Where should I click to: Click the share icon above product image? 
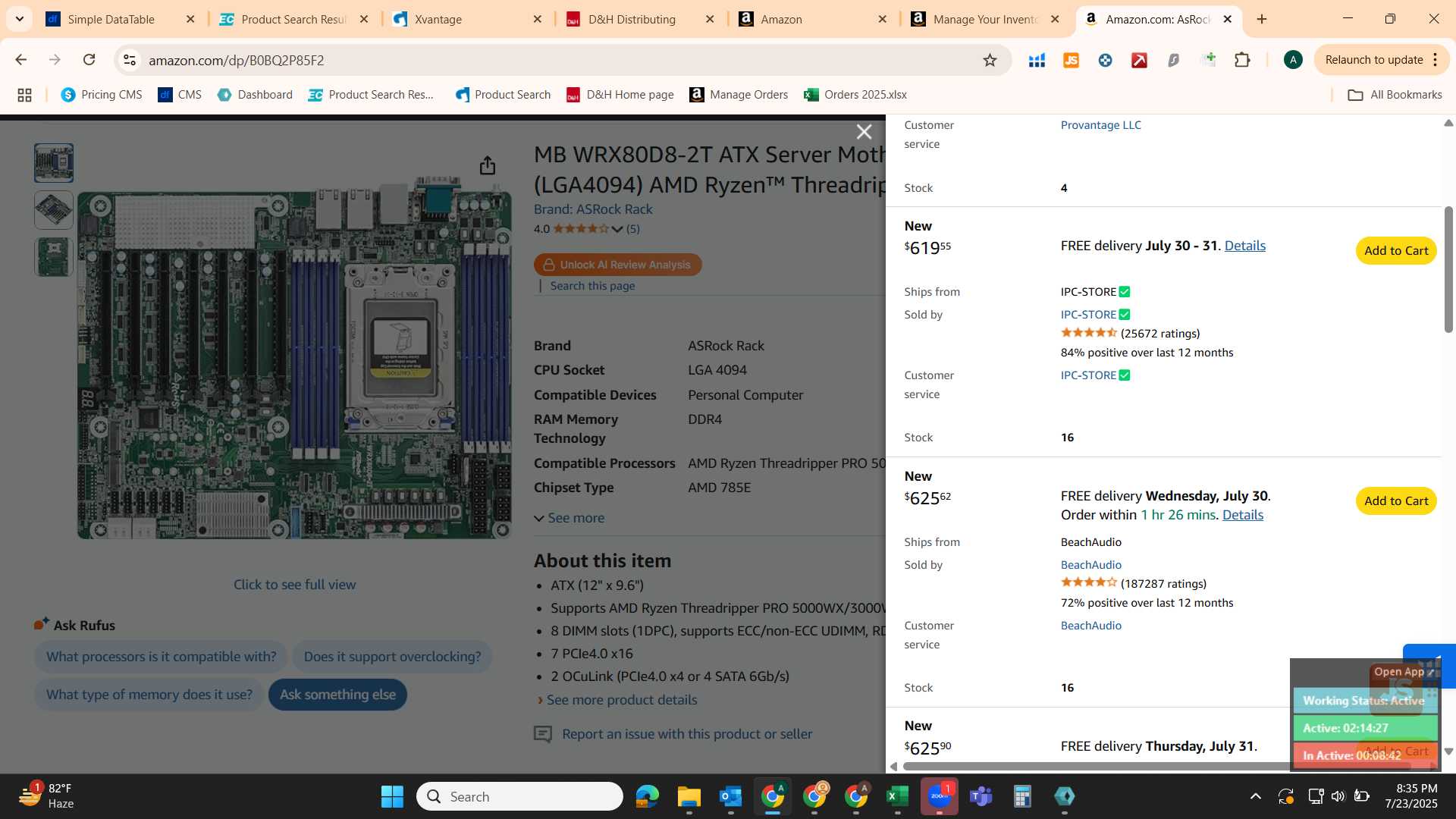pos(488,165)
